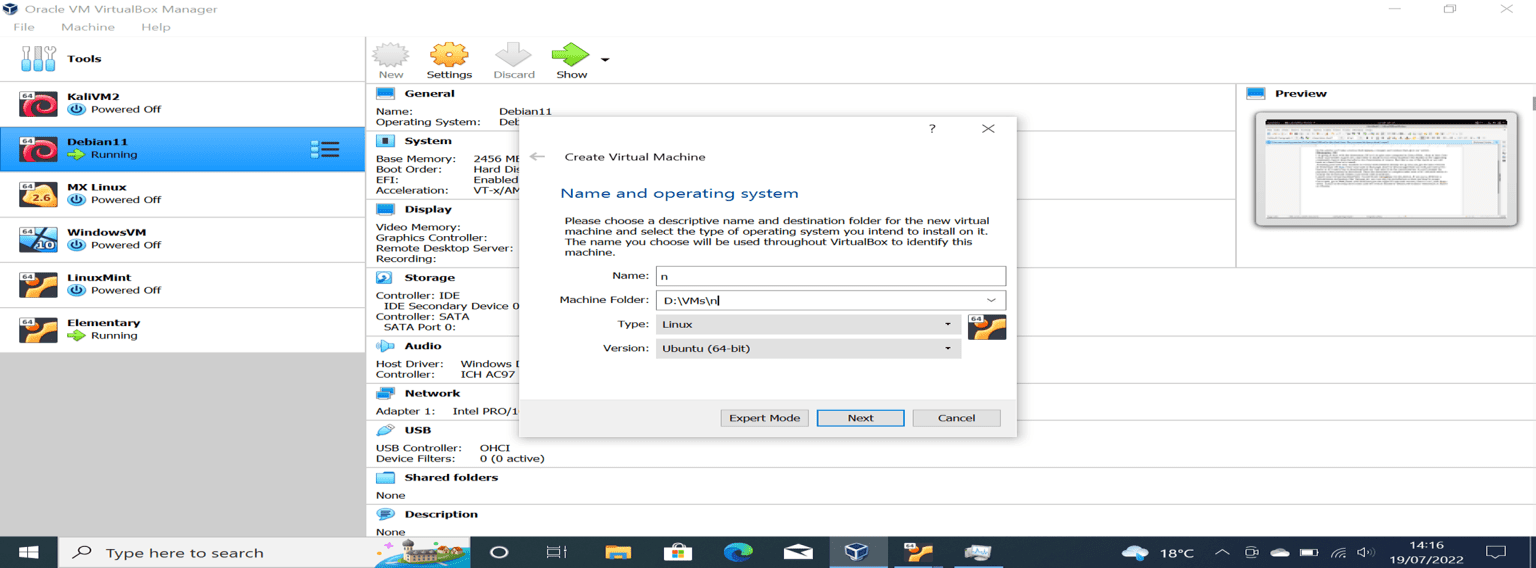Image resolution: width=1536 pixels, height=568 pixels.
Task: Open the Debian11 list menu icon
Action: click(325, 149)
